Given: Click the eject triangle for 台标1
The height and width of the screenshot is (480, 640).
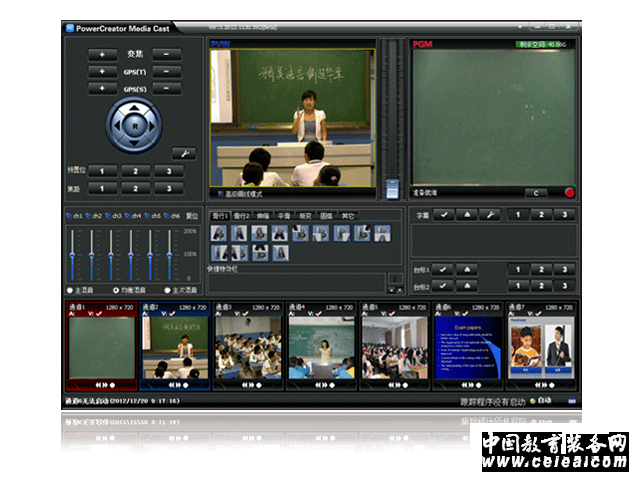Looking at the screenshot, I should [467, 269].
